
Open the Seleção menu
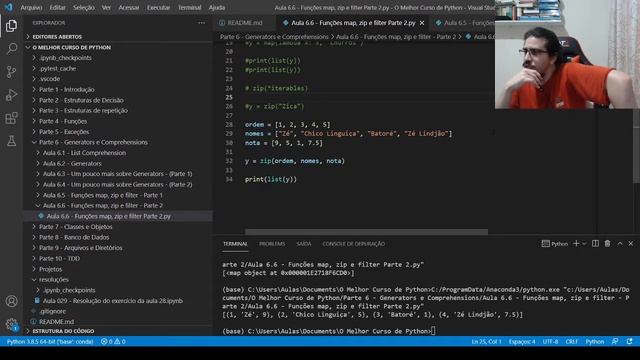(x=84, y=7)
